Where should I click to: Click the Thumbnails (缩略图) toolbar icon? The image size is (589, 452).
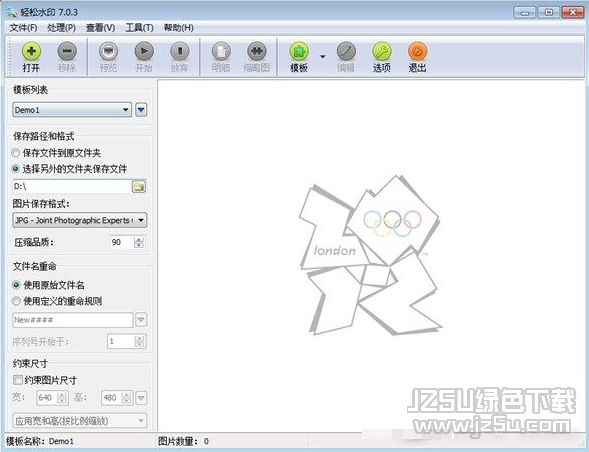click(257, 51)
